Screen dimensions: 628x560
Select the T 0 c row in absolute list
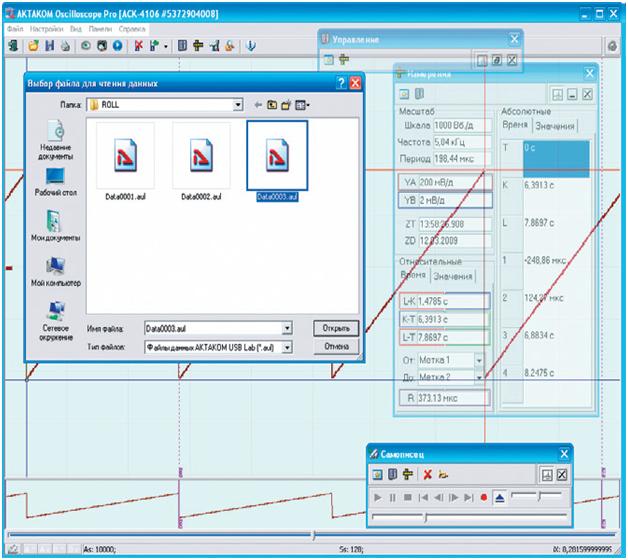click(546, 159)
